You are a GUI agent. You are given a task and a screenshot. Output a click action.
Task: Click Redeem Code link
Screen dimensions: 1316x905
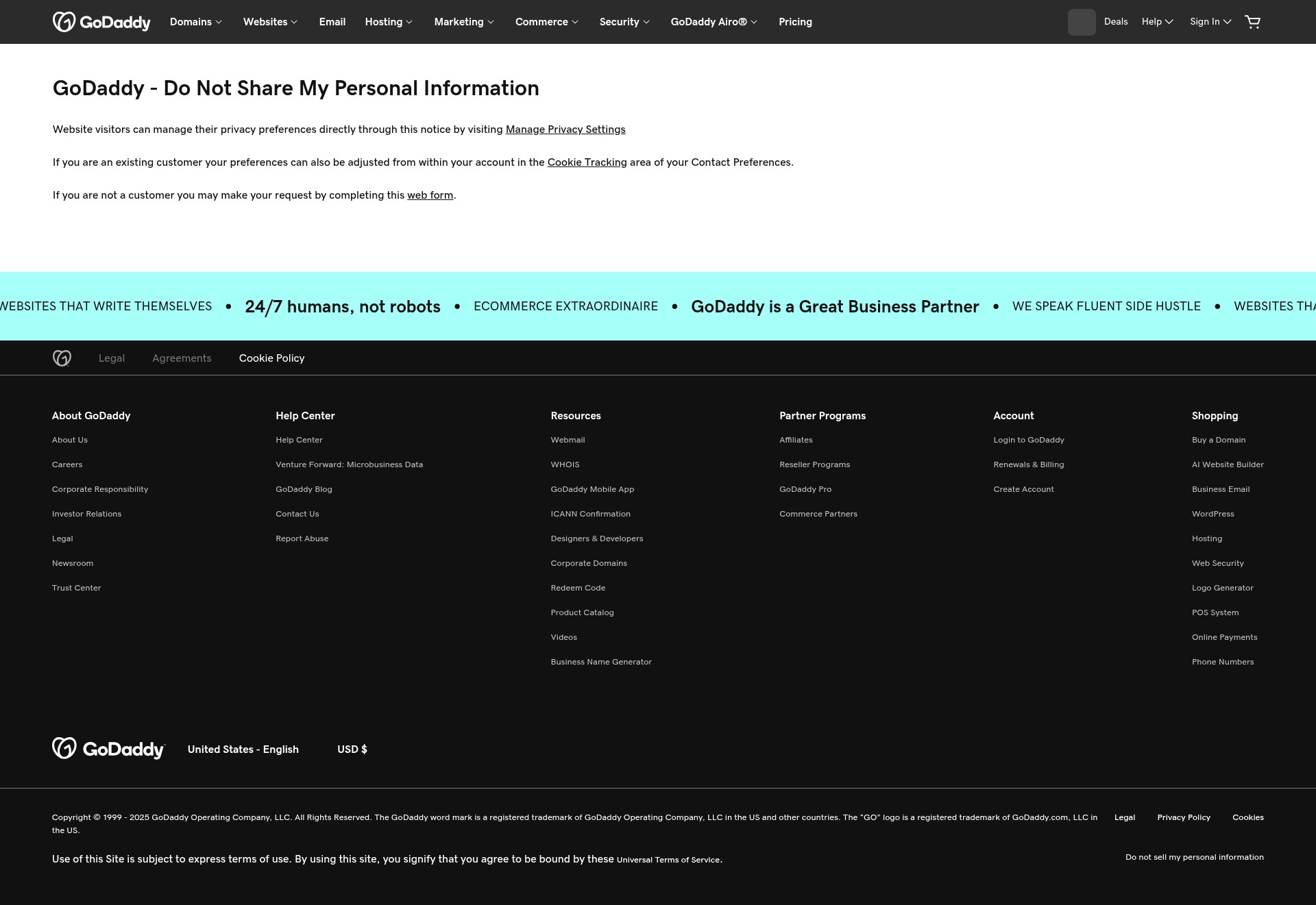coord(578,588)
